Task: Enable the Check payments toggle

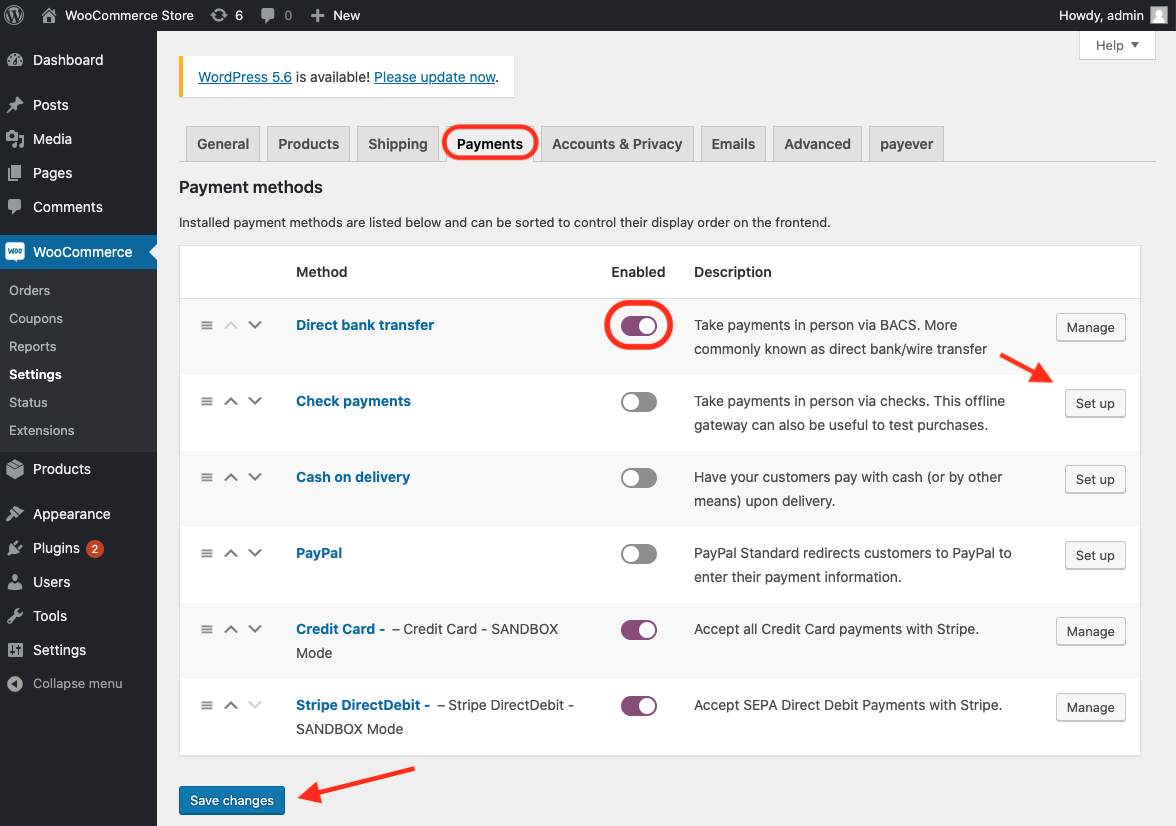Action: tap(639, 402)
